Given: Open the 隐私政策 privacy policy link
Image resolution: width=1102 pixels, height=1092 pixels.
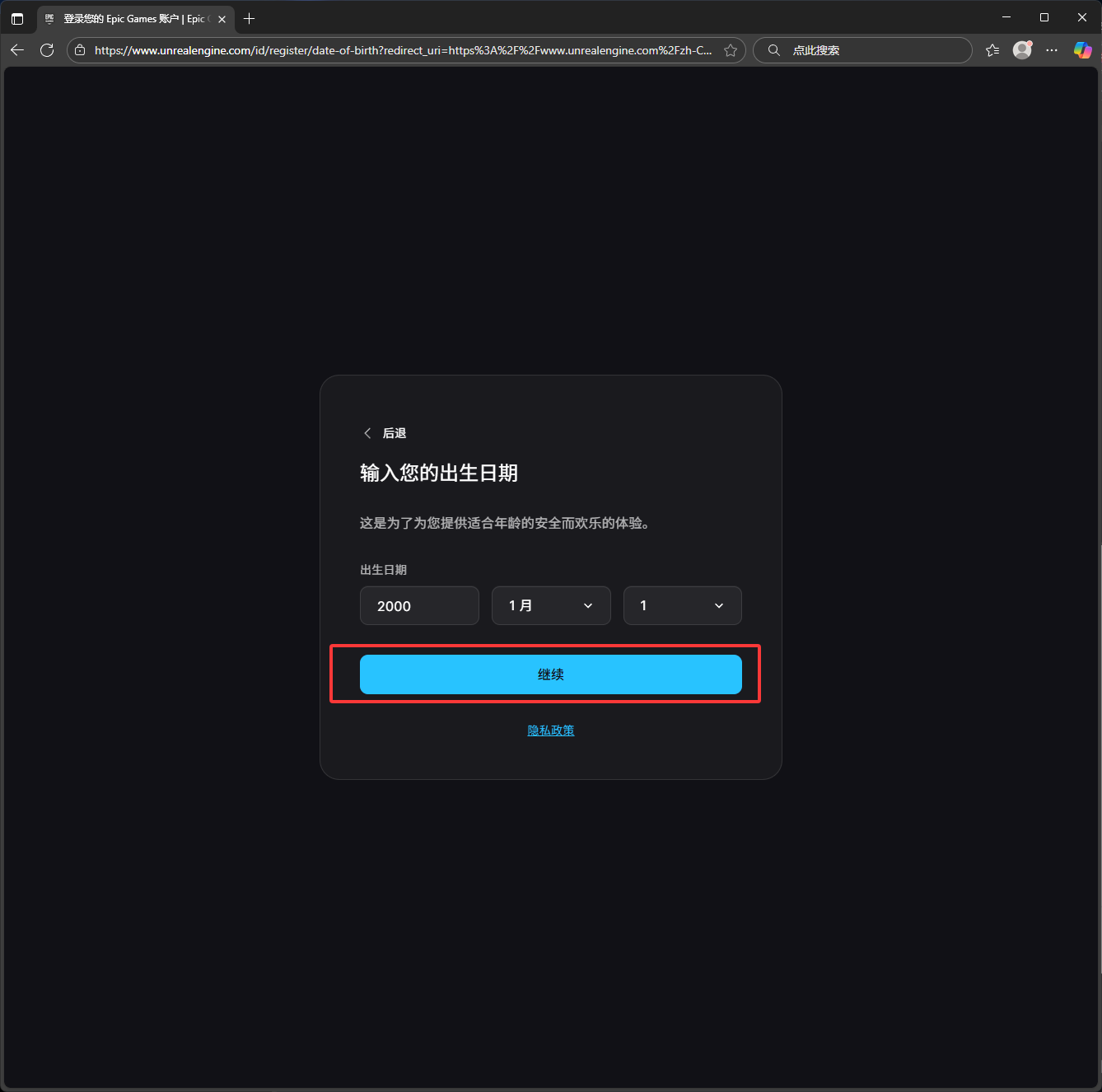Looking at the screenshot, I should pyautogui.click(x=550, y=730).
